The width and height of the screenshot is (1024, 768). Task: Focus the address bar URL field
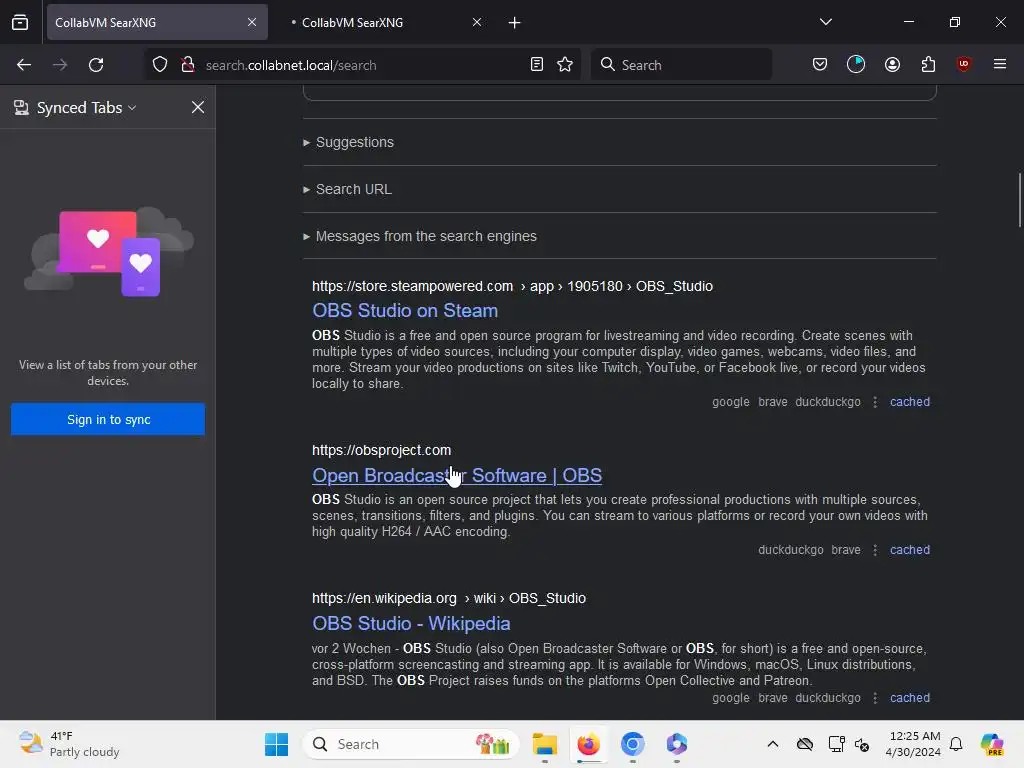(362, 65)
